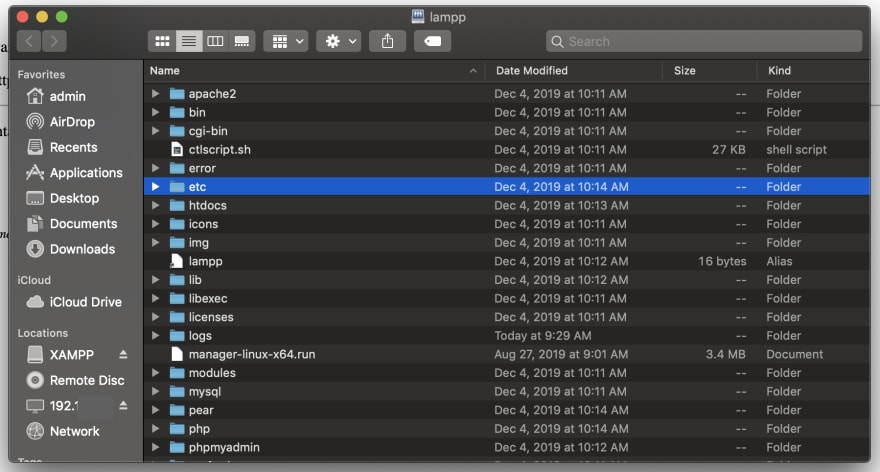Image resolution: width=880 pixels, height=472 pixels.
Task: Expand the mysql folder
Action: click(155, 391)
